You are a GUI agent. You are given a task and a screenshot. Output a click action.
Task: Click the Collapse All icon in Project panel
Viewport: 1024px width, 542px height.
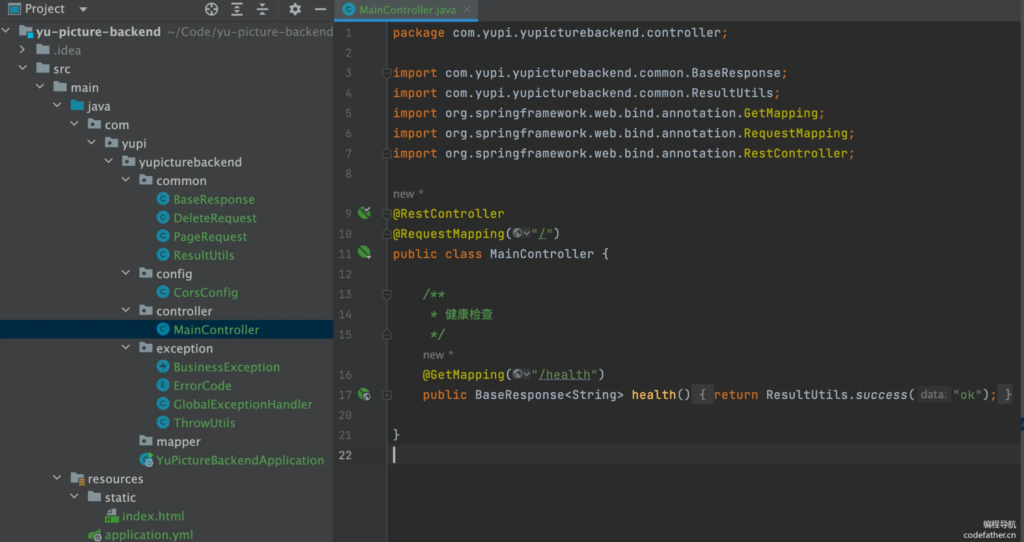(262, 9)
